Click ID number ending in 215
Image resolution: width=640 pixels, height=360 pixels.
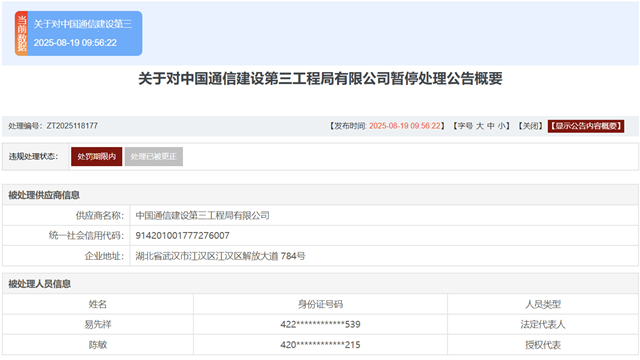point(320,345)
